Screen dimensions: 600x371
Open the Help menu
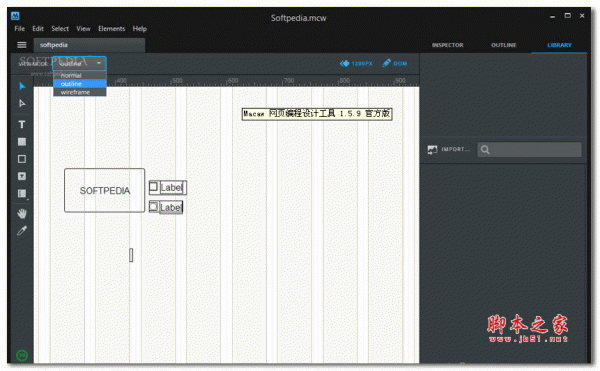[x=140, y=29]
